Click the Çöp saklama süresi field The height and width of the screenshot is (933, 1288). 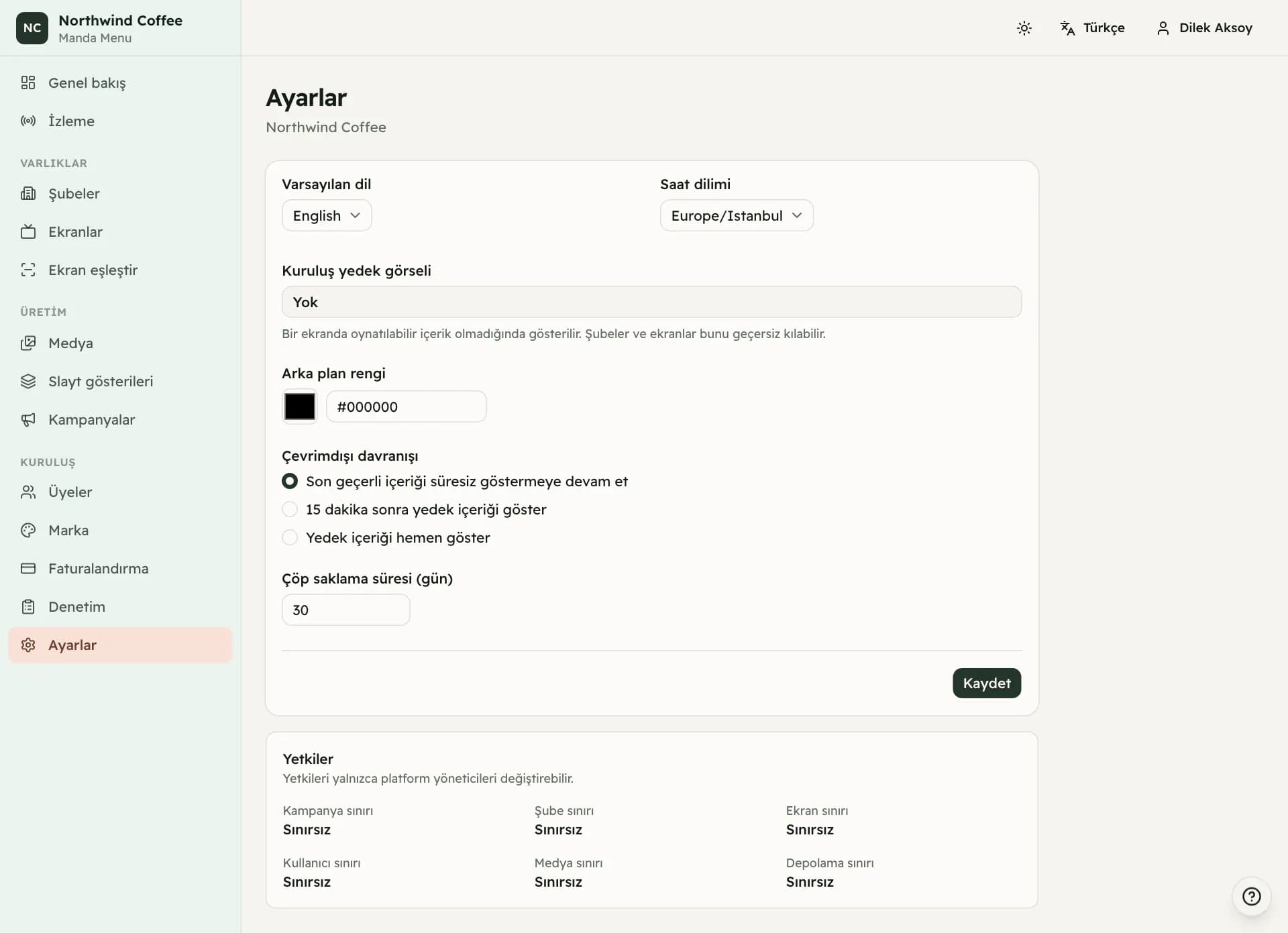pyautogui.click(x=345, y=610)
